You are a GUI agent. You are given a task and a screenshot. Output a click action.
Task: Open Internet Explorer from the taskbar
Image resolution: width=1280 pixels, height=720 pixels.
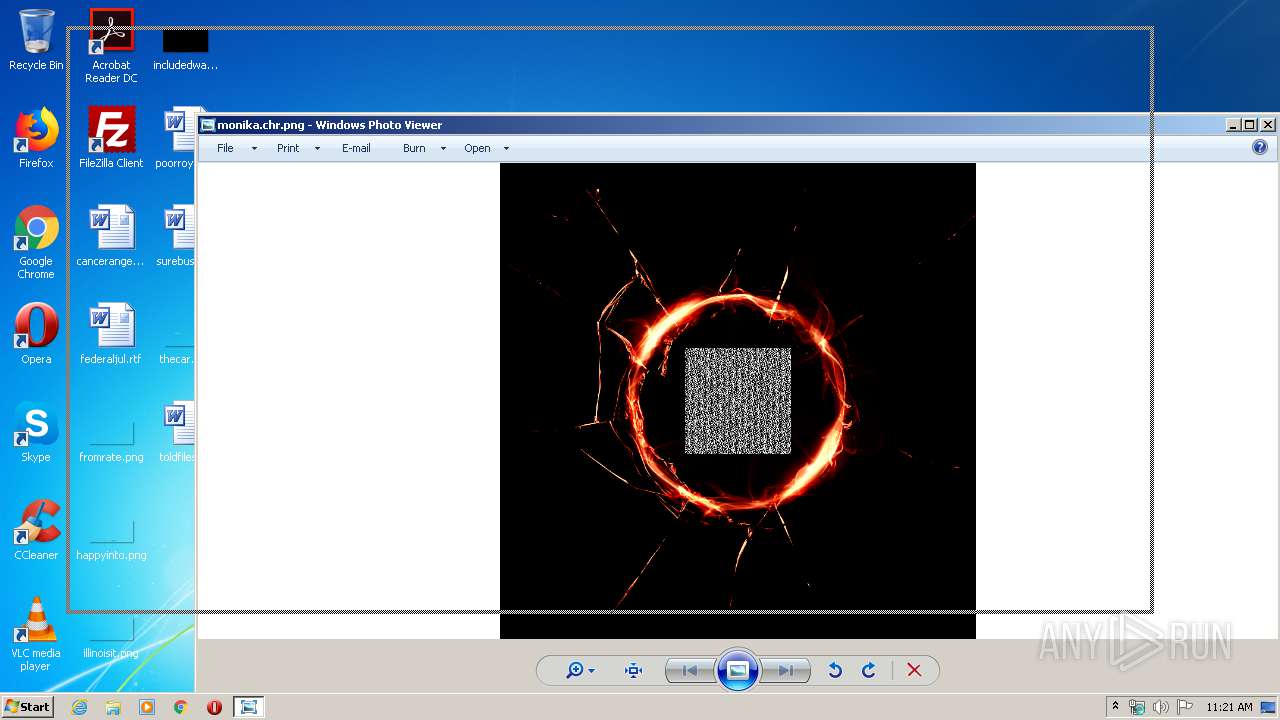pos(79,707)
